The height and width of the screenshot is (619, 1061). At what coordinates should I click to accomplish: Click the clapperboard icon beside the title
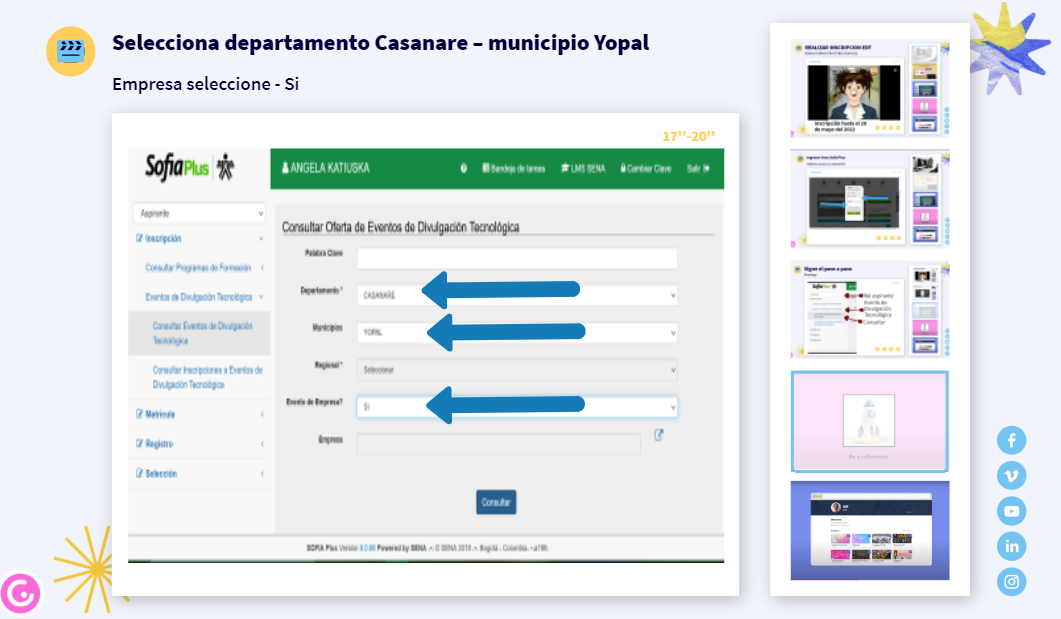[71, 51]
